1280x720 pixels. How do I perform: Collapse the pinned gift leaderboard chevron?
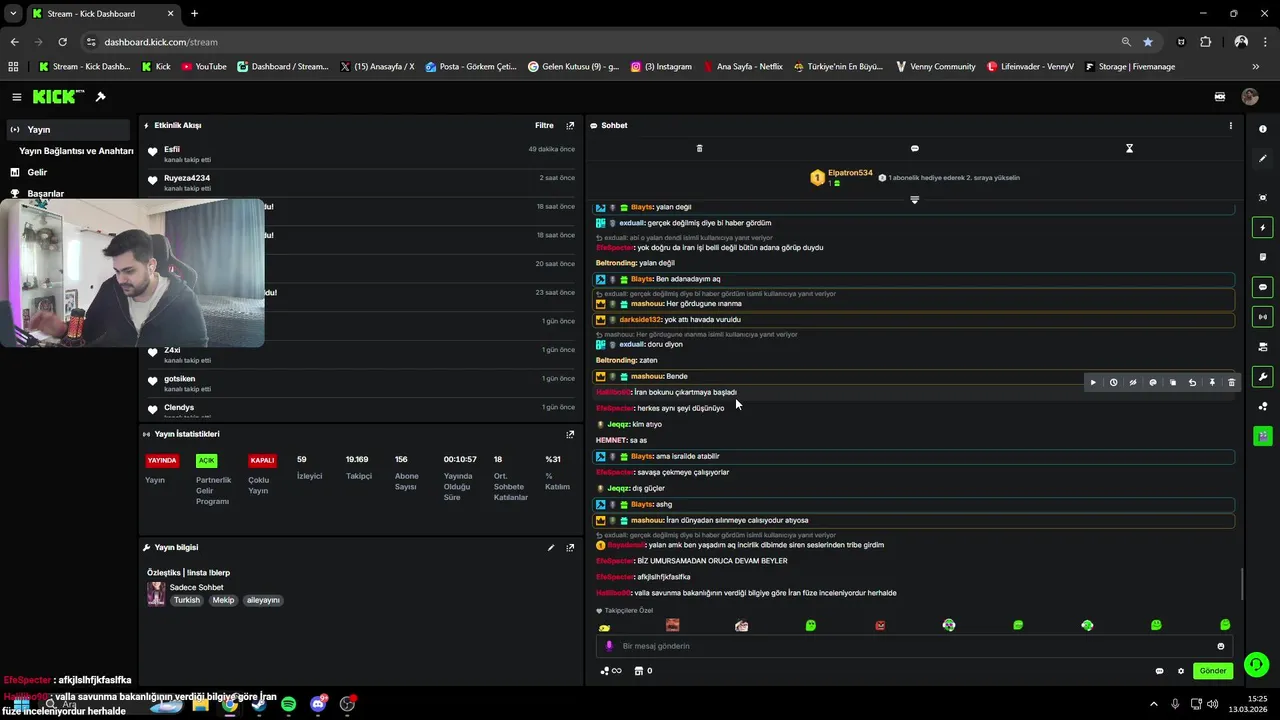click(914, 200)
